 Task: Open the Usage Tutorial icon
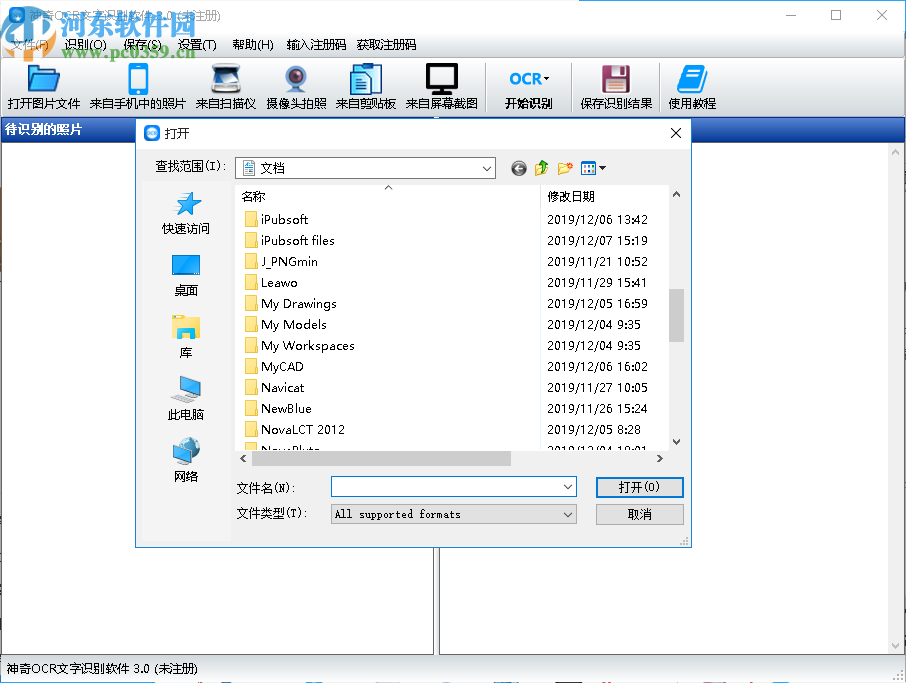[692, 87]
